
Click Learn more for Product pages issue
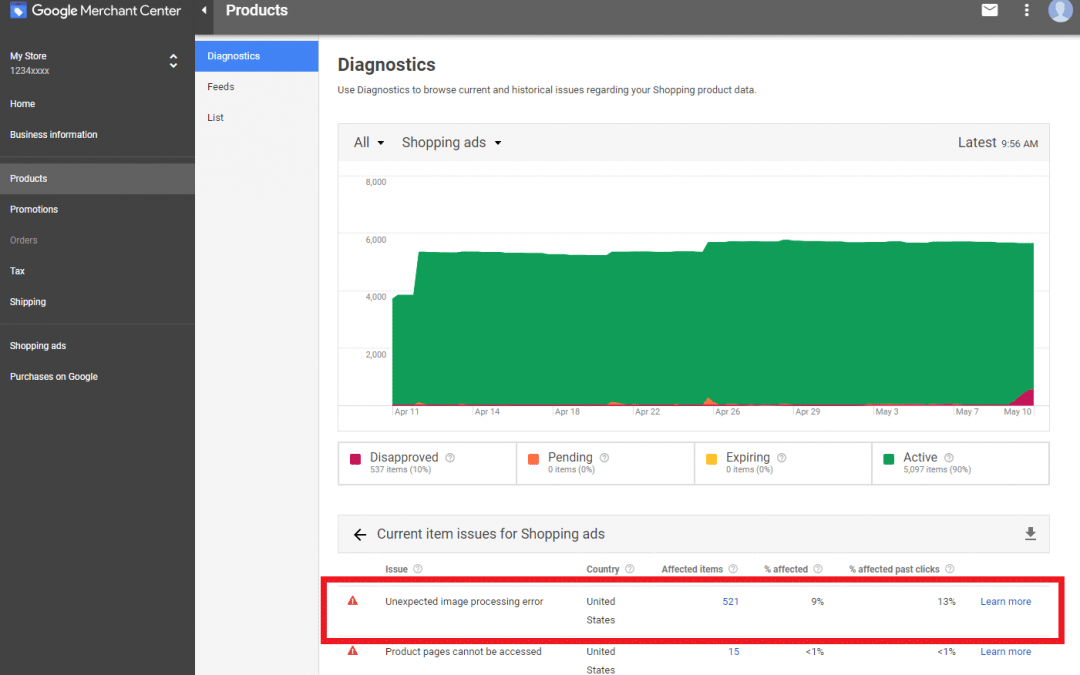(1006, 652)
